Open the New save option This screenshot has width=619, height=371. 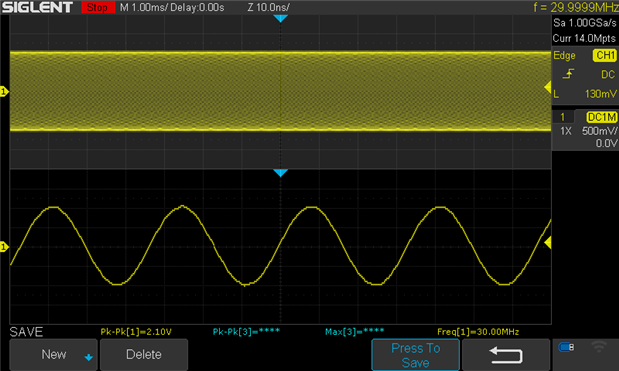coord(53,355)
